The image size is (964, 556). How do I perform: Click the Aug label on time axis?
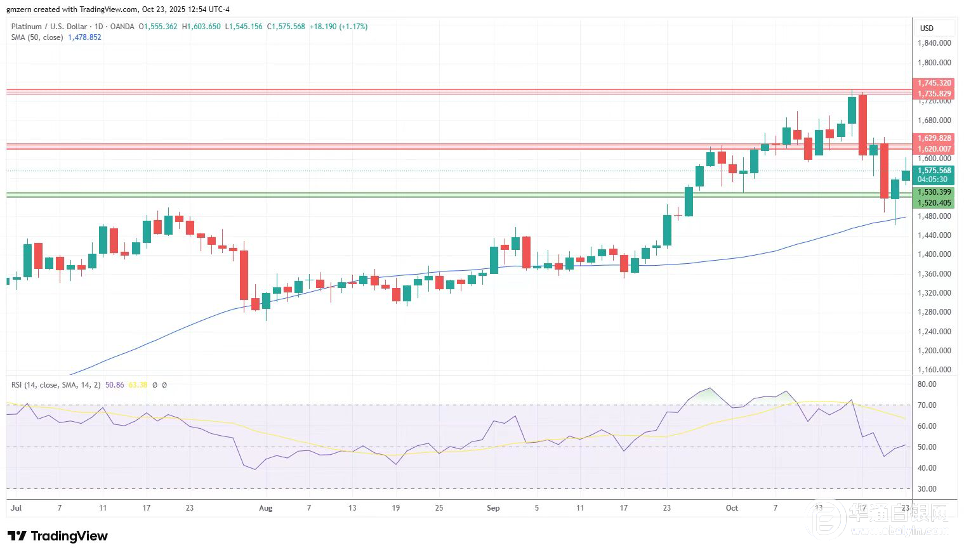click(265, 508)
